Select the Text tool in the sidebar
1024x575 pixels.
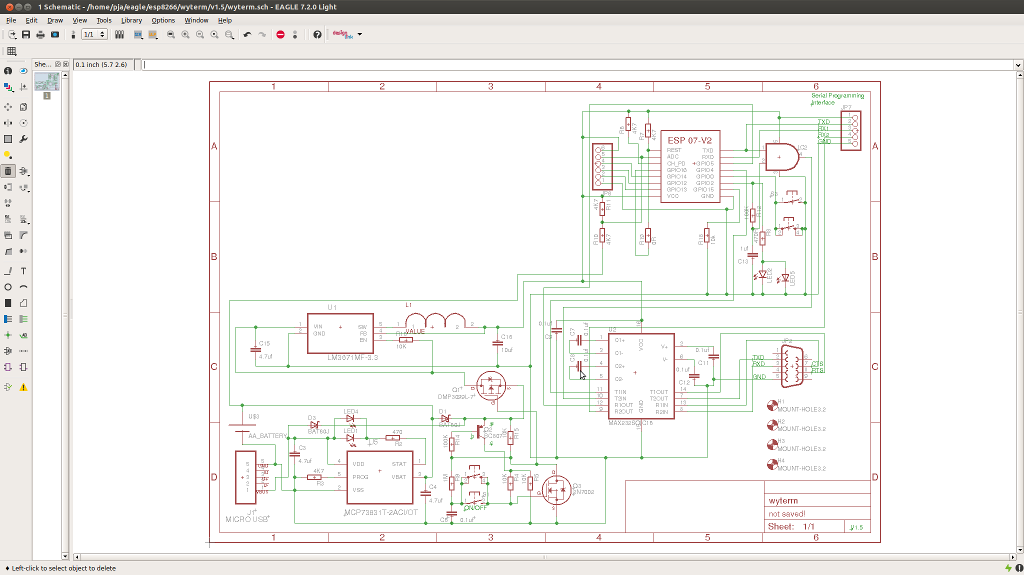pos(23,271)
